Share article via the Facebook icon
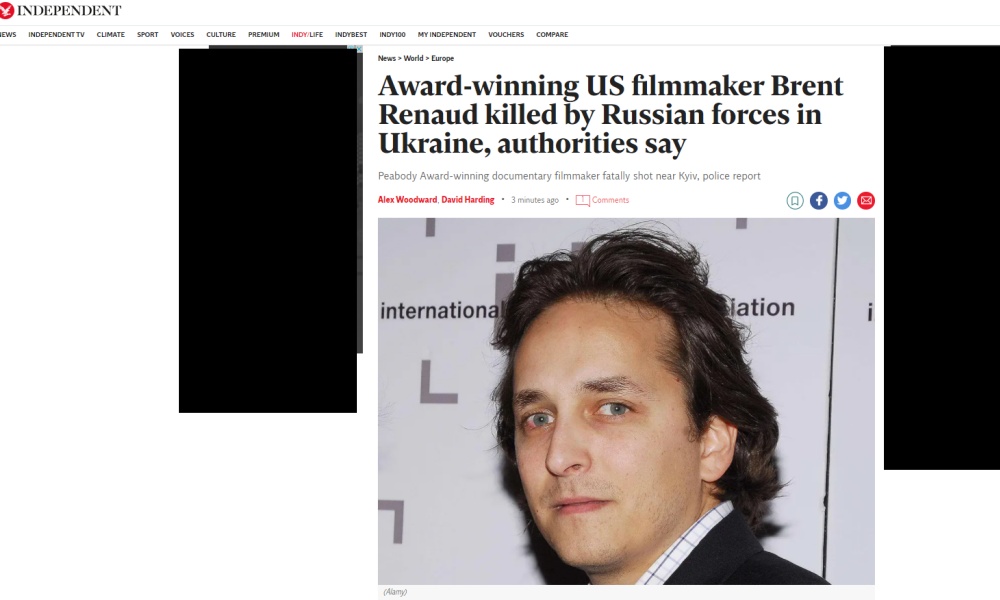 819,201
